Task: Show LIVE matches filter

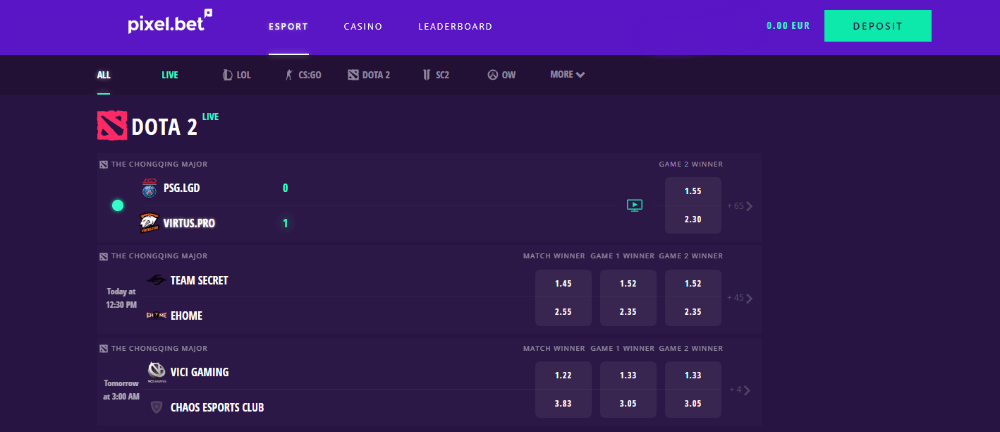Action: pos(170,75)
